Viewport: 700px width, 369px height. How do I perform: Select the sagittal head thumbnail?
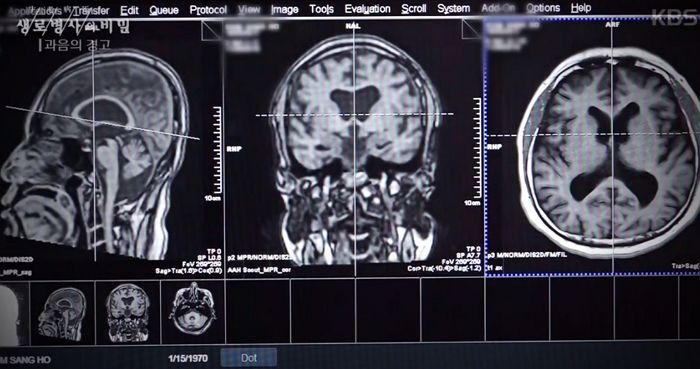(x=62, y=313)
